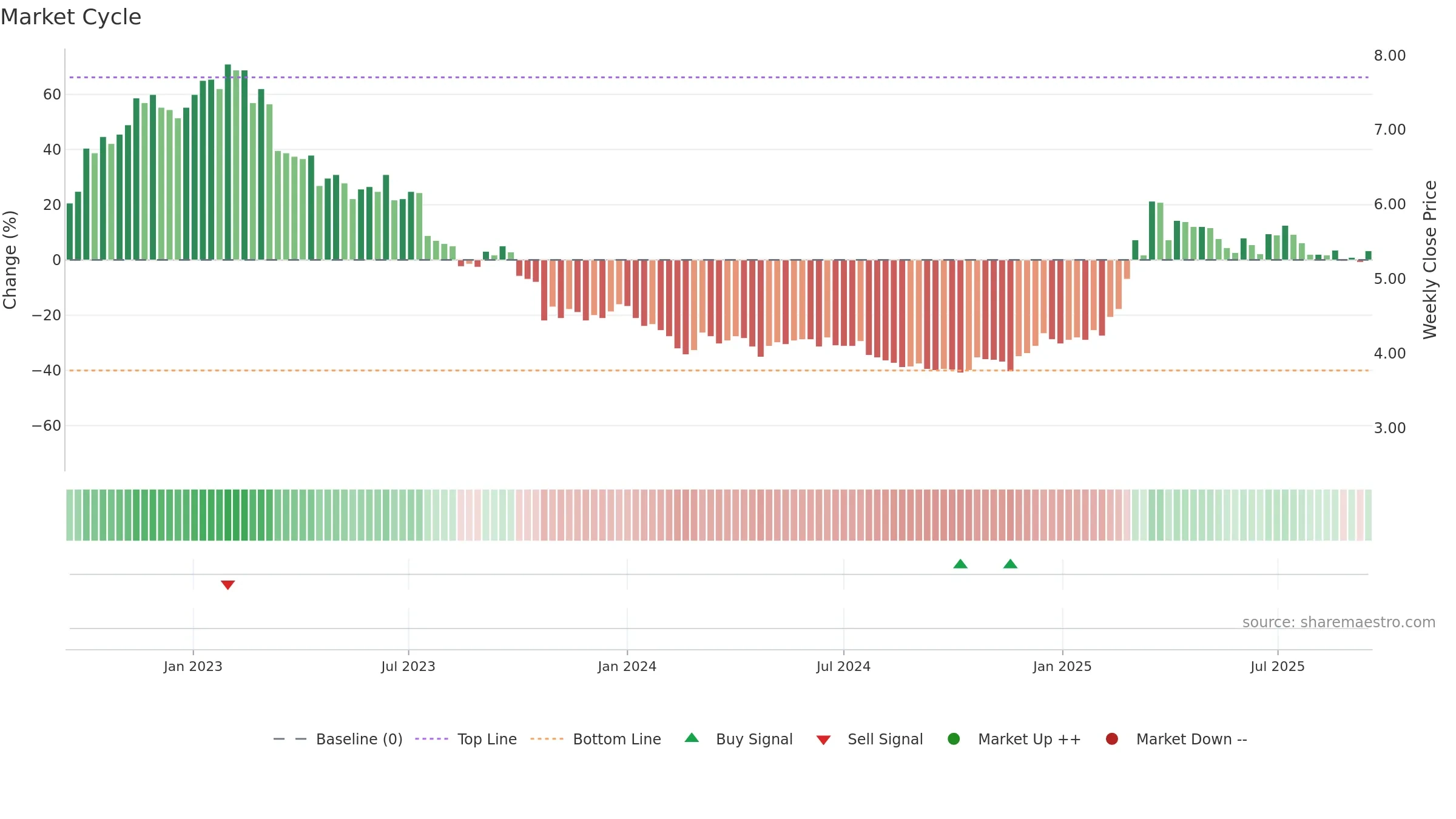Click the 20 tick on the left axis
Screen dimensions: 1456x819
click(x=52, y=205)
